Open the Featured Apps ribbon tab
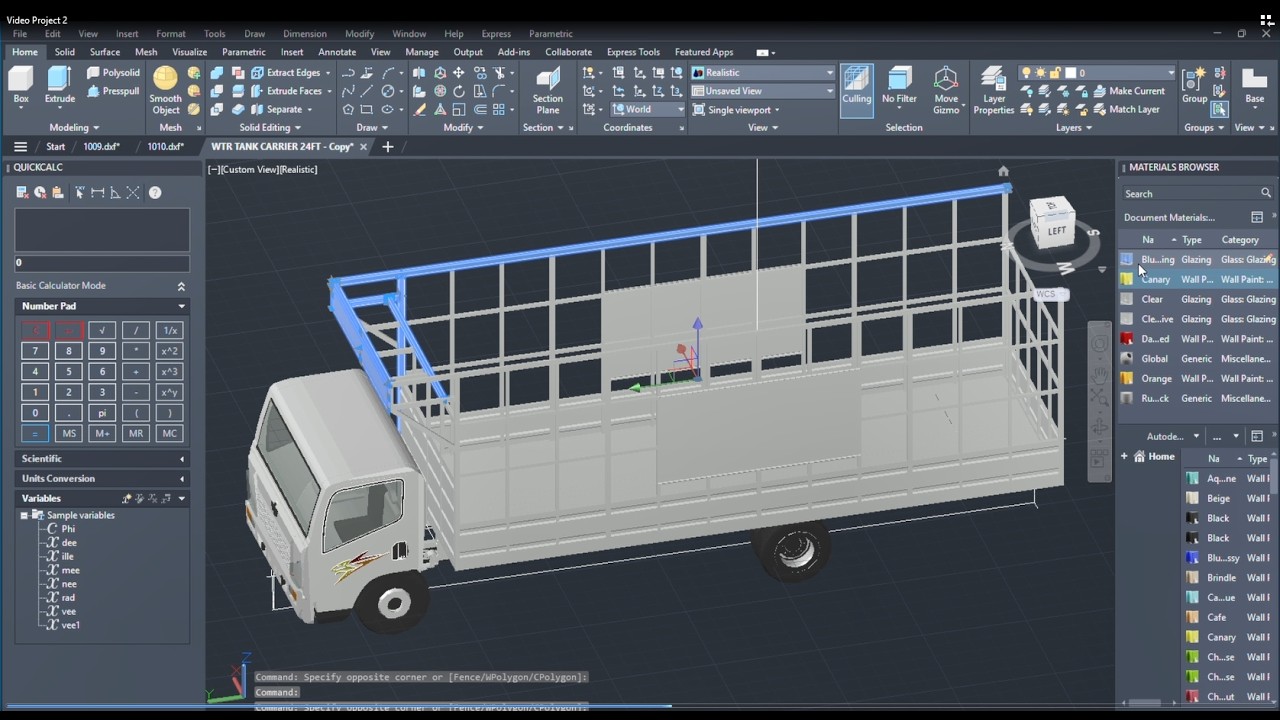1280x720 pixels. (704, 52)
